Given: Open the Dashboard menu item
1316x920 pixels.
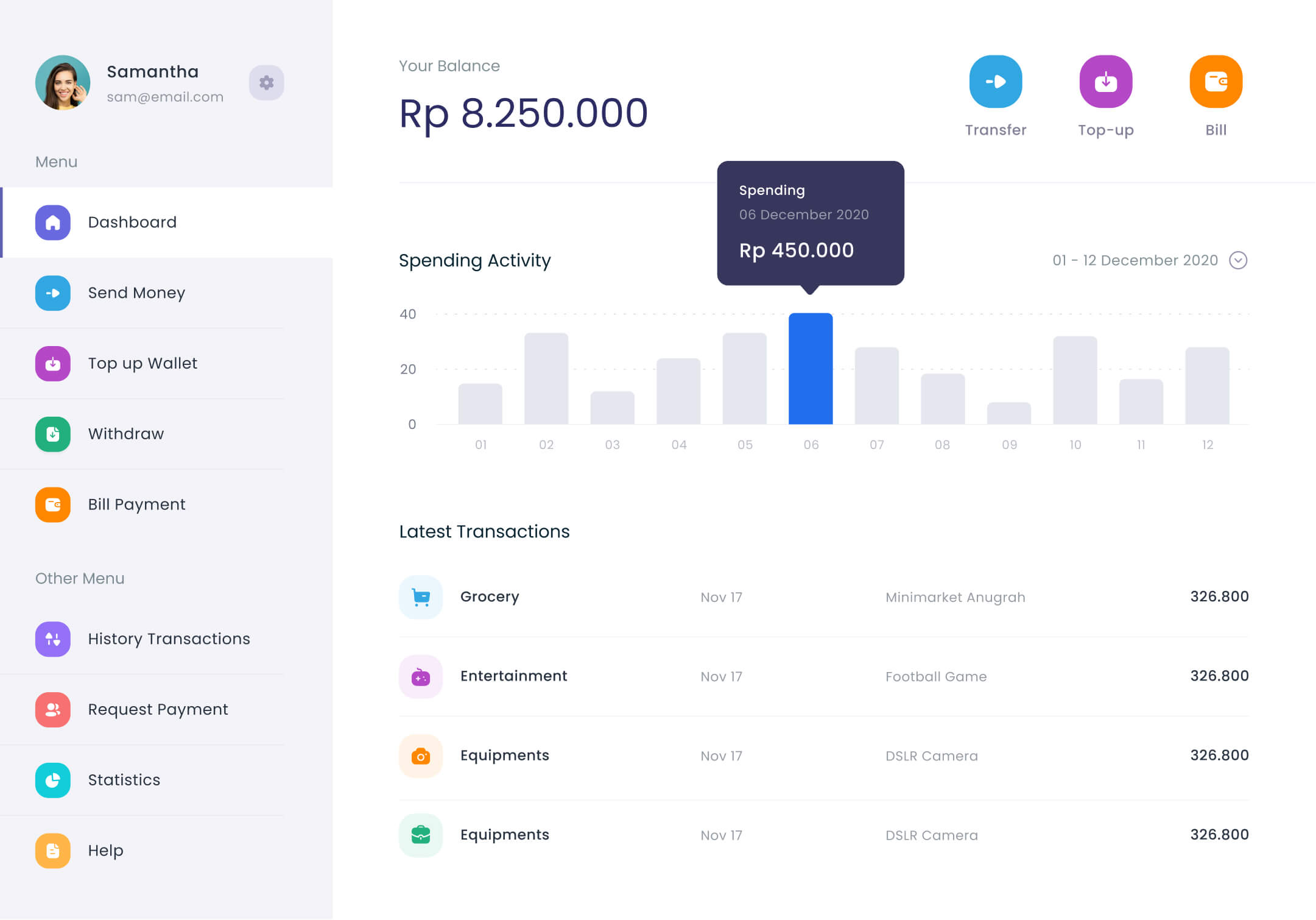Looking at the screenshot, I should point(132,222).
